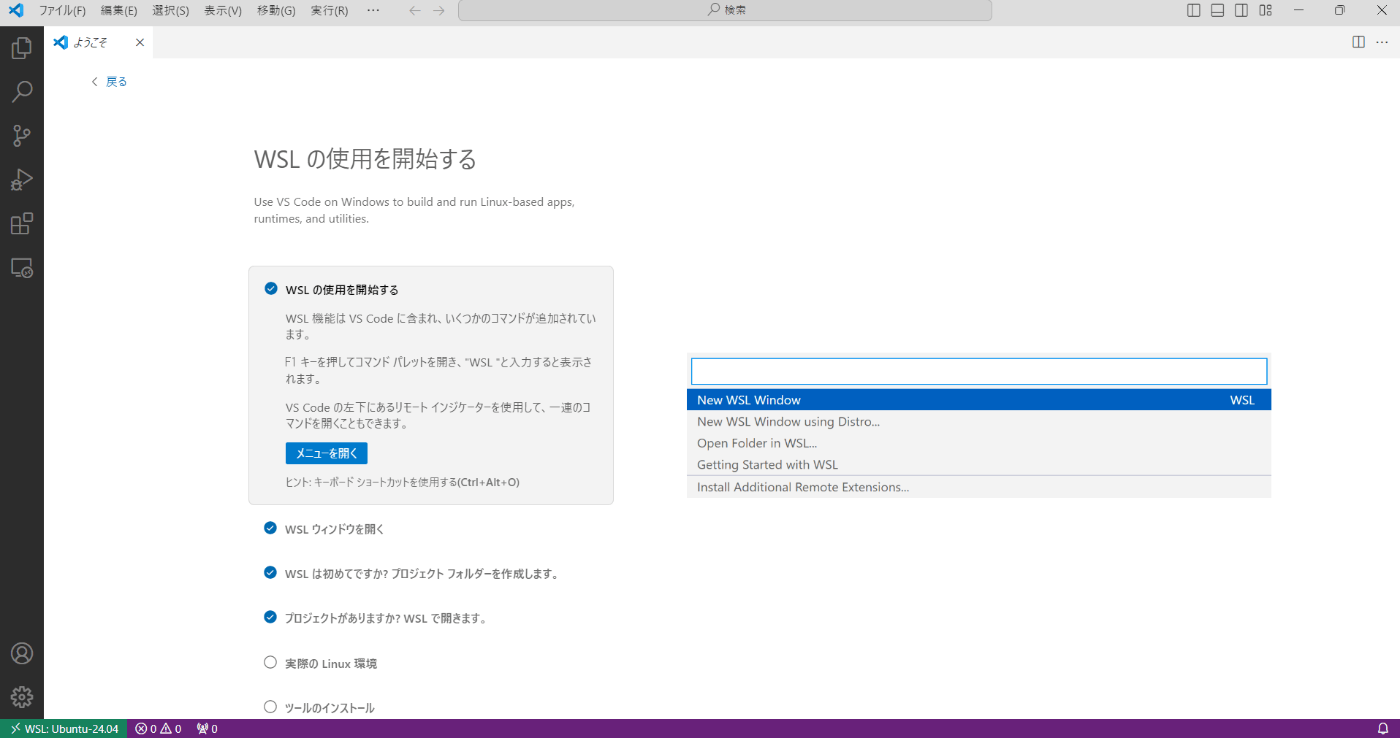The image size is (1400, 738).
Task: Toggle the primary side bar layout icon
Action: click(x=1194, y=10)
